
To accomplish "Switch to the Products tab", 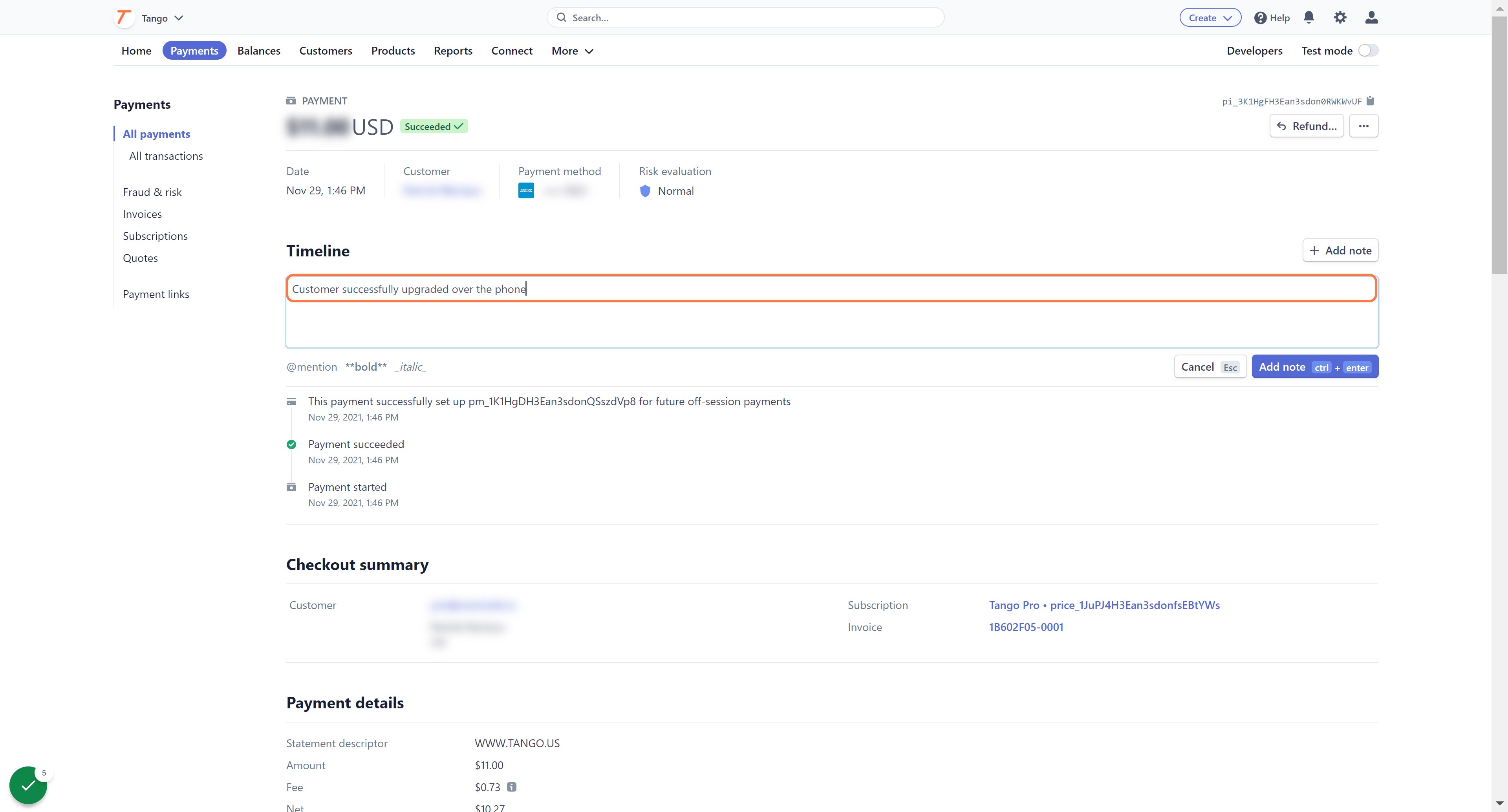I will tap(393, 51).
